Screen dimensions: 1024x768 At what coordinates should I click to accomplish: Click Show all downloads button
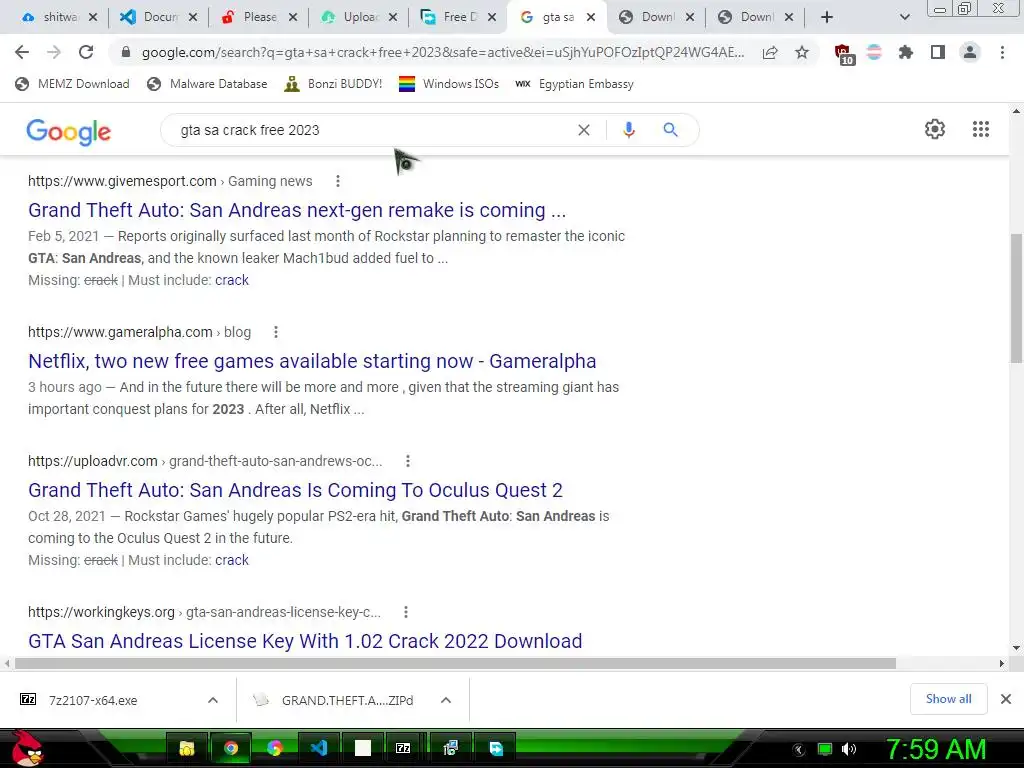point(948,699)
